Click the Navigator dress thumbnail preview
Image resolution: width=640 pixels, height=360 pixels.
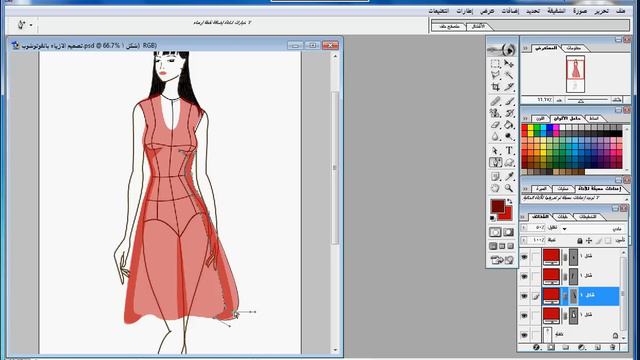coord(576,74)
